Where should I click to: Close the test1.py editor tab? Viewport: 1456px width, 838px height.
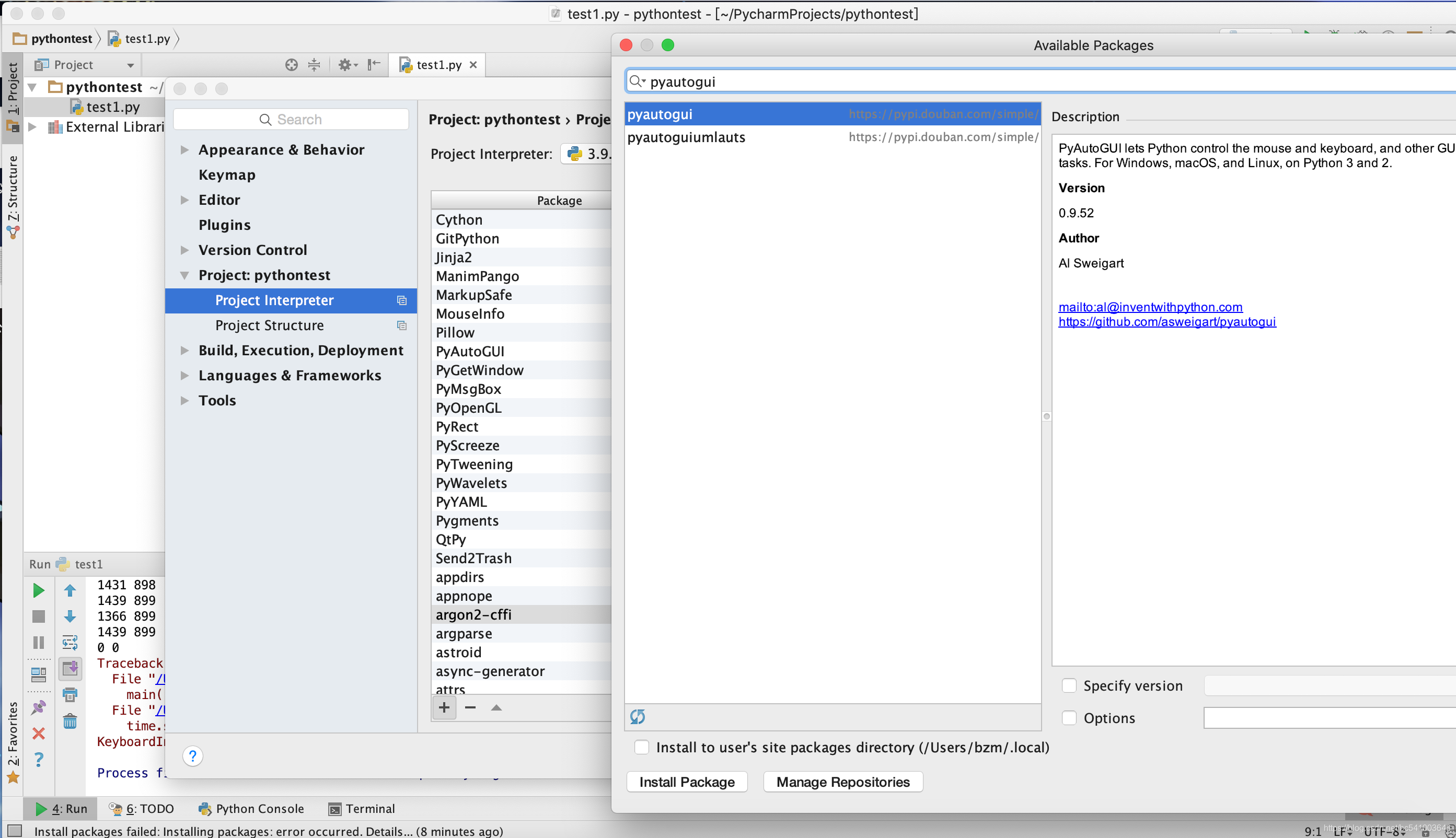click(473, 65)
